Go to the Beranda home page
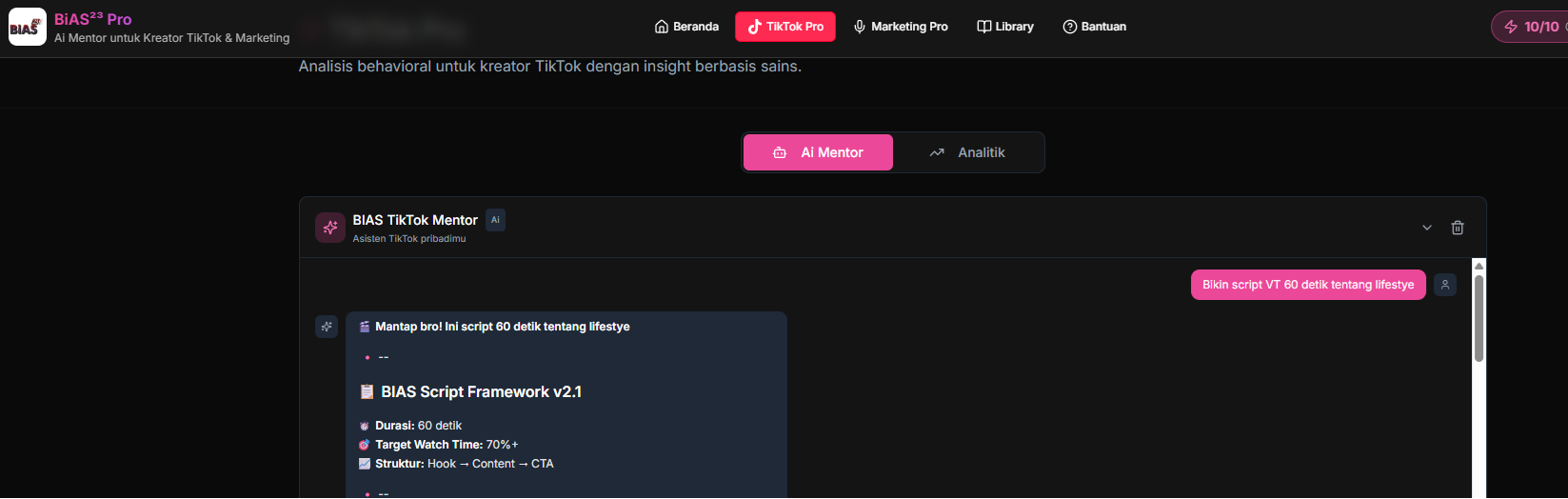This screenshot has height=499, width=1568. pos(686,27)
